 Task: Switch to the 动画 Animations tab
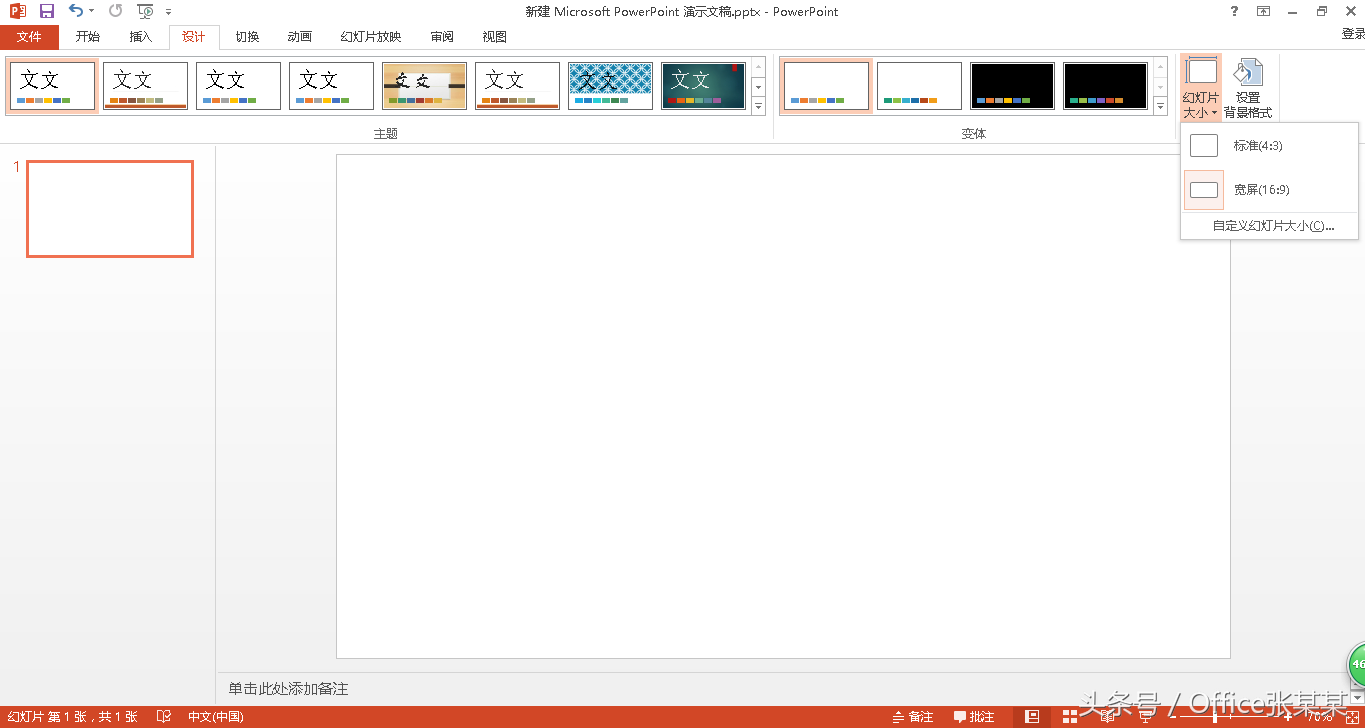tap(299, 37)
